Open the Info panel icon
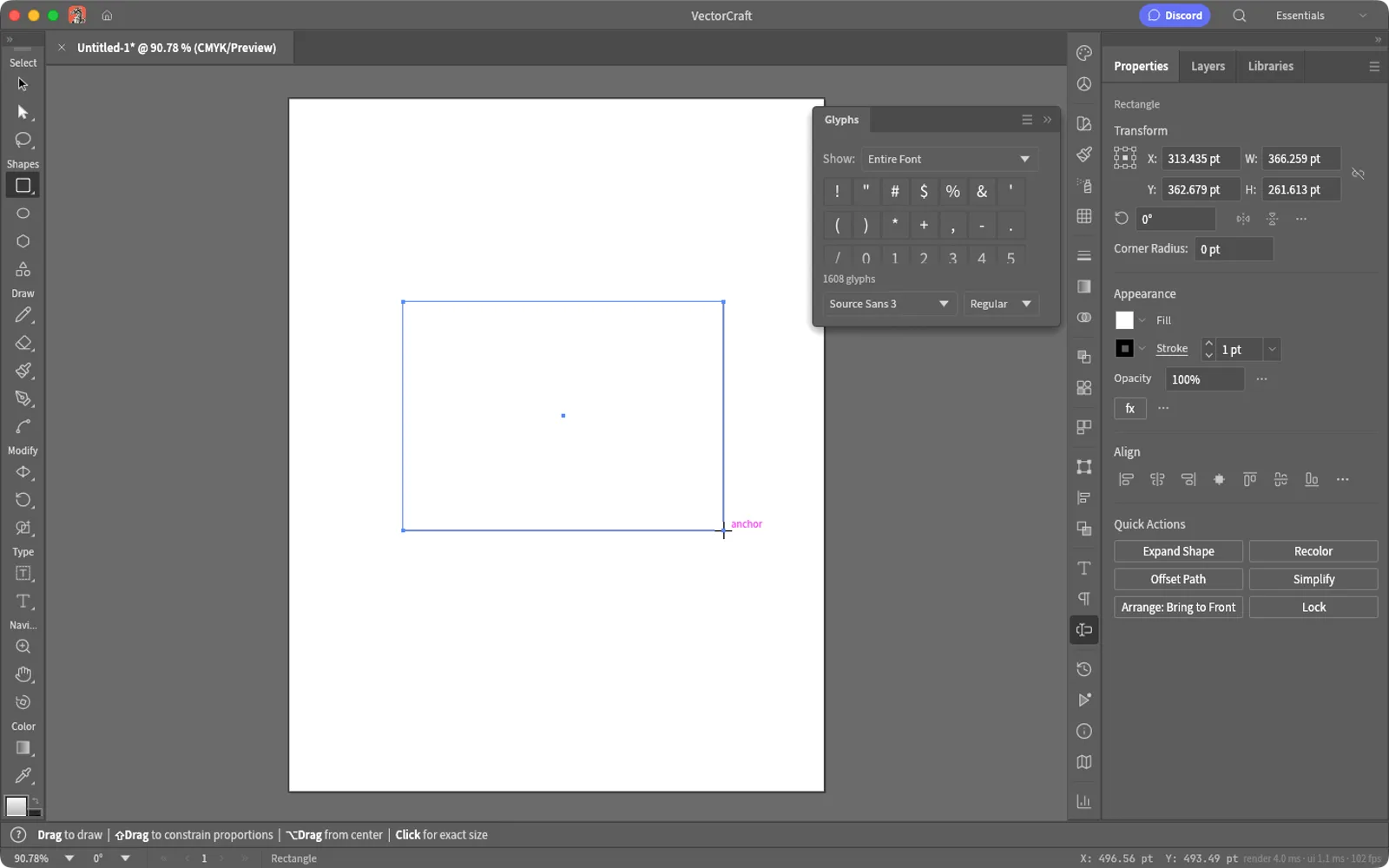The width and height of the screenshot is (1389, 868). click(1084, 732)
